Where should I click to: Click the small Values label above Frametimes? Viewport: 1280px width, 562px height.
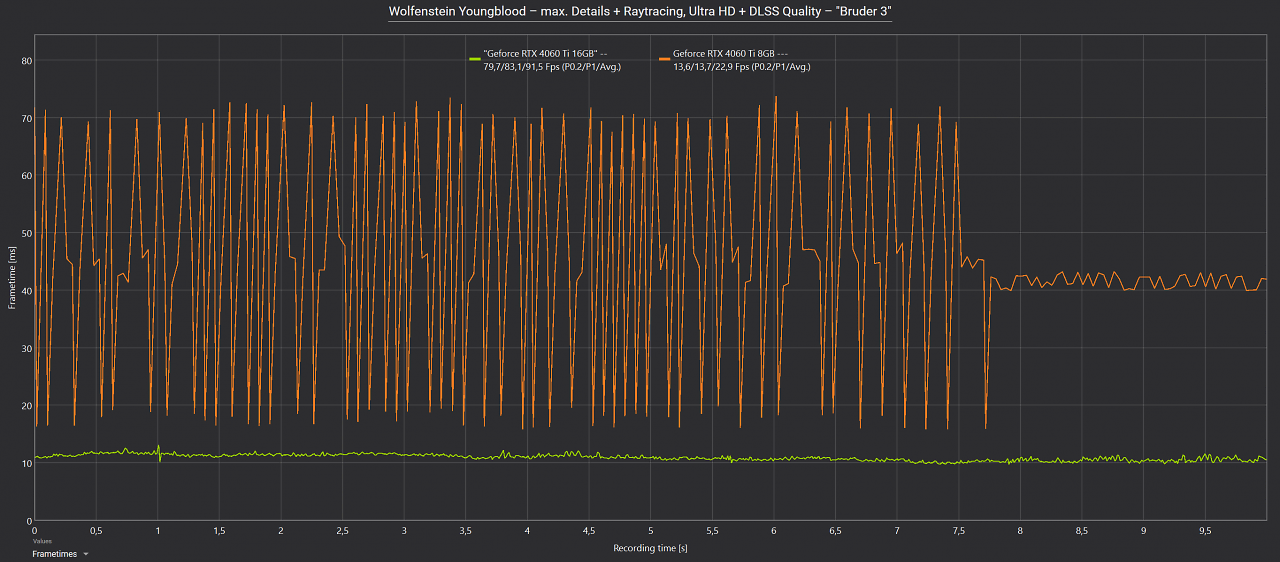click(x=41, y=541)
